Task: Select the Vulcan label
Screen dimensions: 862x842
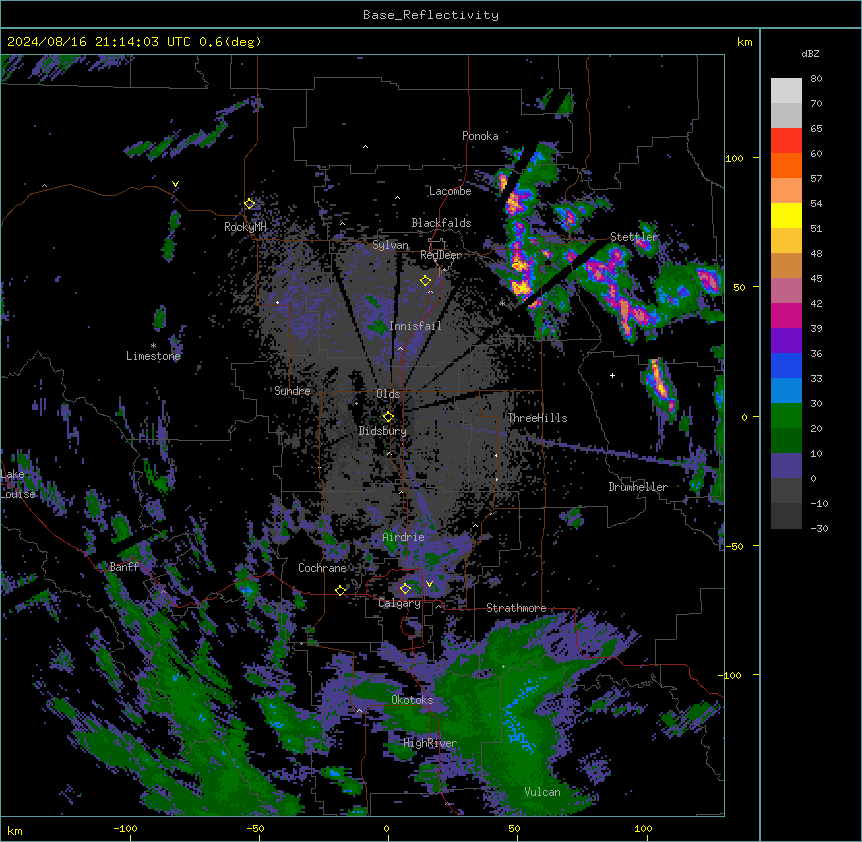Action: point(543,792)
